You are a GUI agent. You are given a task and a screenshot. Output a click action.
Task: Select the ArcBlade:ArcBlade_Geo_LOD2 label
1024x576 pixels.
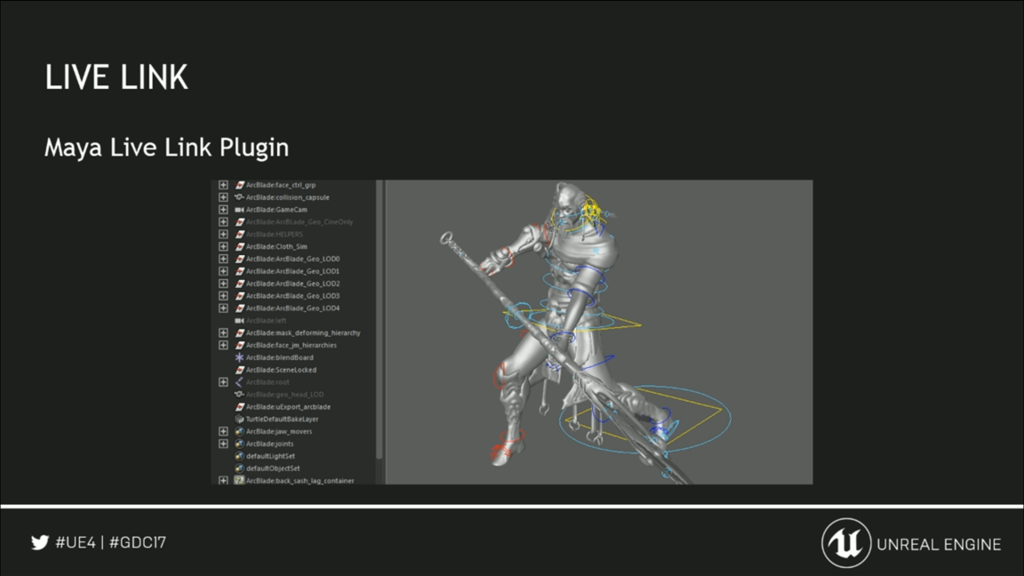[x=293, y=283]
